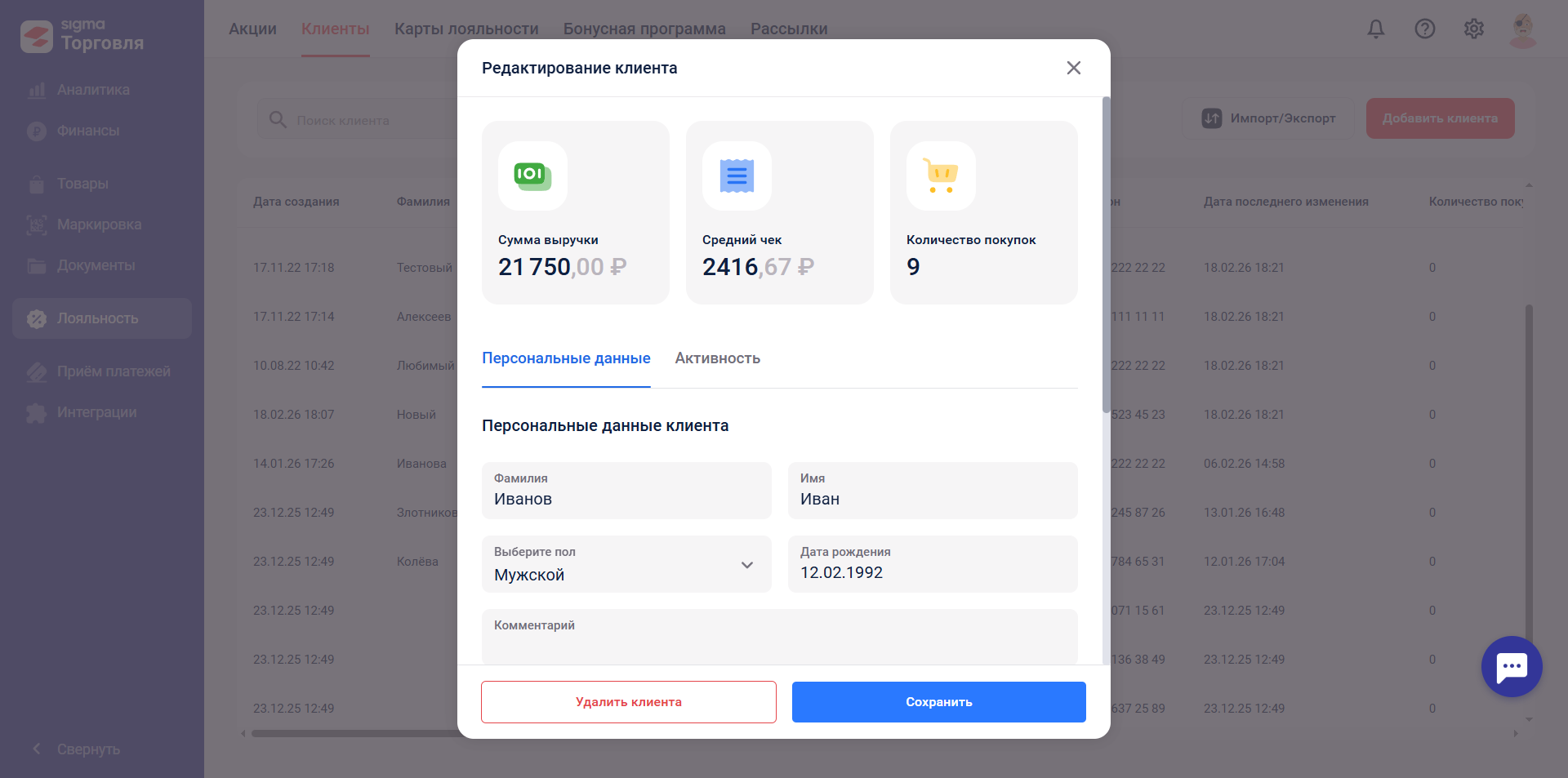
Task: Open the help question mark icon
Action: coord(1425,29)
